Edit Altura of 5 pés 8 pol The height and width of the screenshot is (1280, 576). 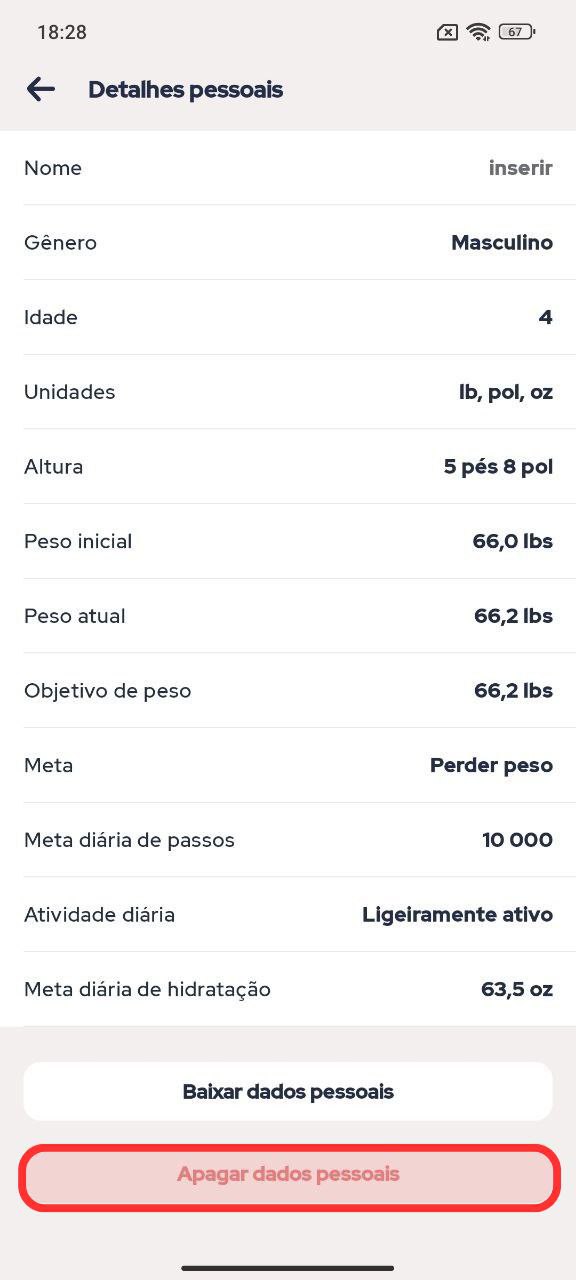point(288,467)
